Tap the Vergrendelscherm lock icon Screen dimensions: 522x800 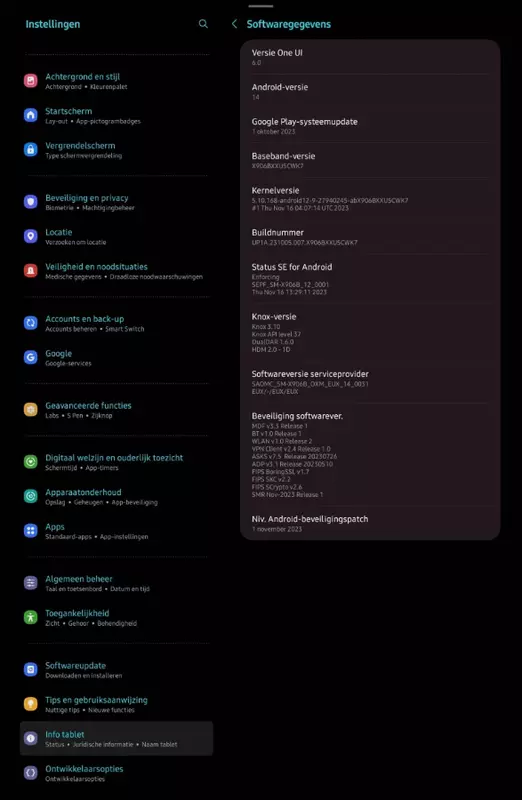click(x=31, y=150)
